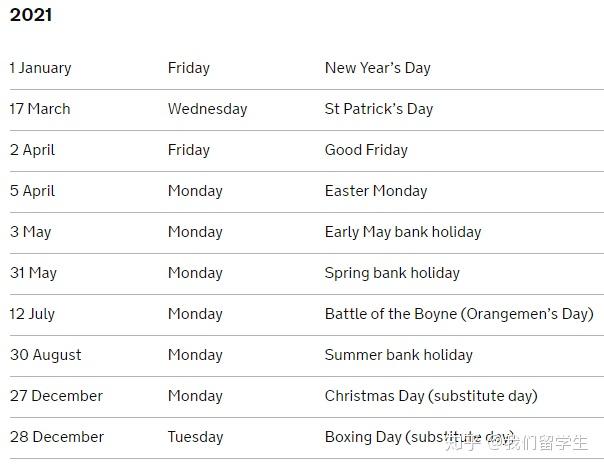Click the 2021 heading
The height and width of the screenshot is (467, 604).
(x=31, y=15)
